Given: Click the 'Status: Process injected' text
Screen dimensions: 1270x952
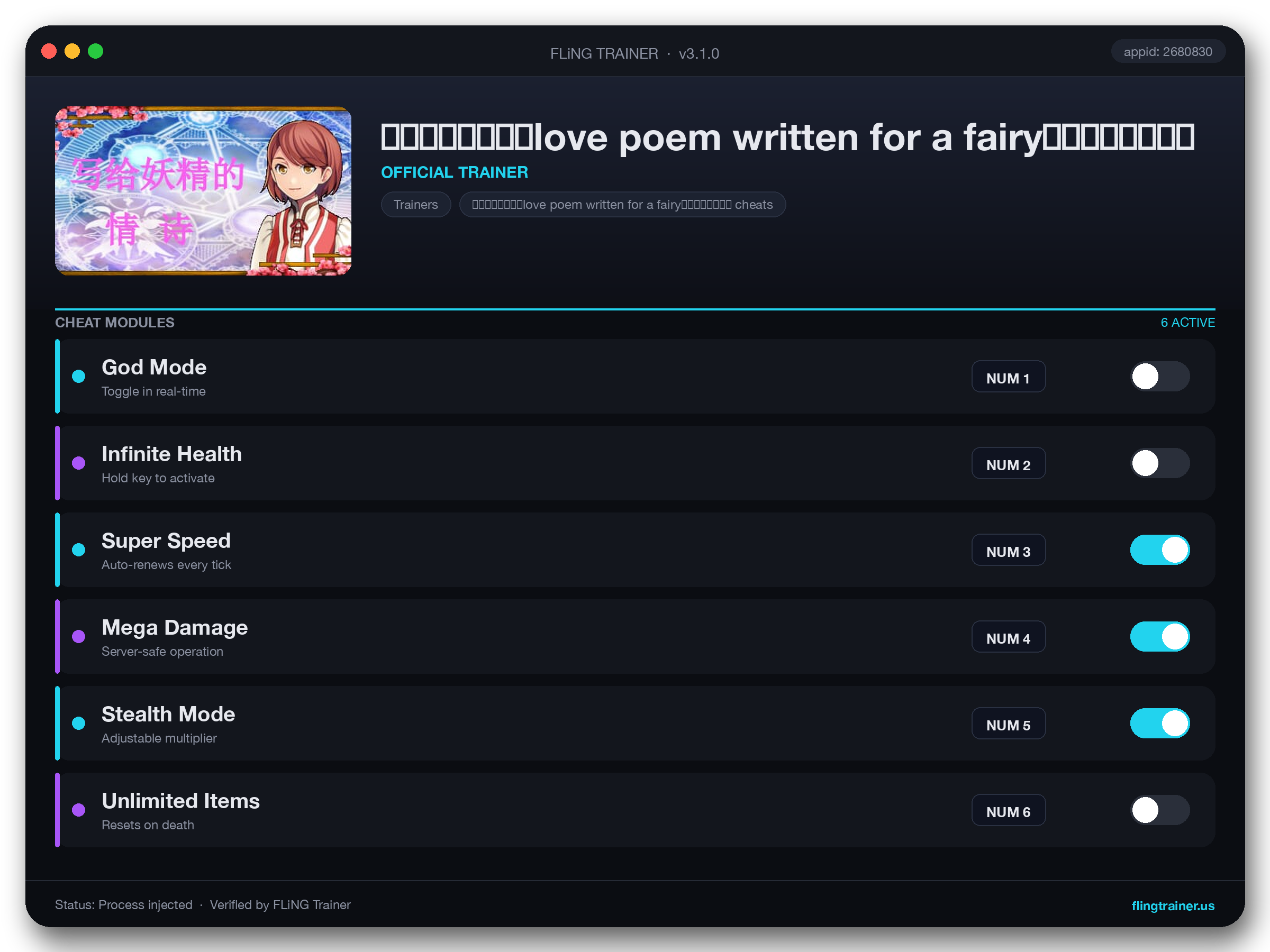Looking at the screenshot, I should [123, 905].
